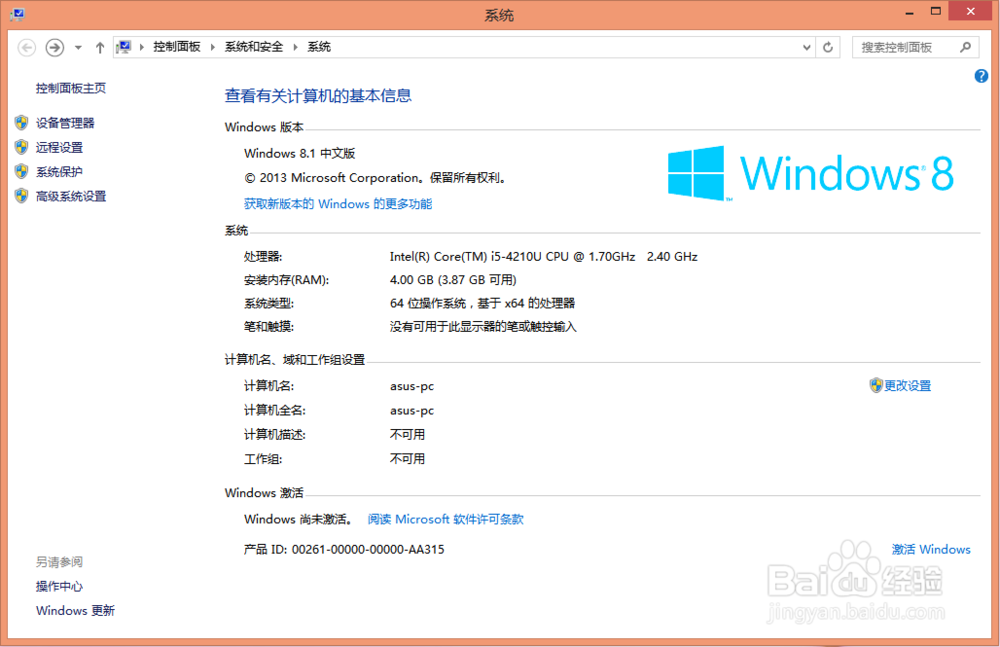
Task: Open help with the blue question icon
Action: tap(981, 77)
